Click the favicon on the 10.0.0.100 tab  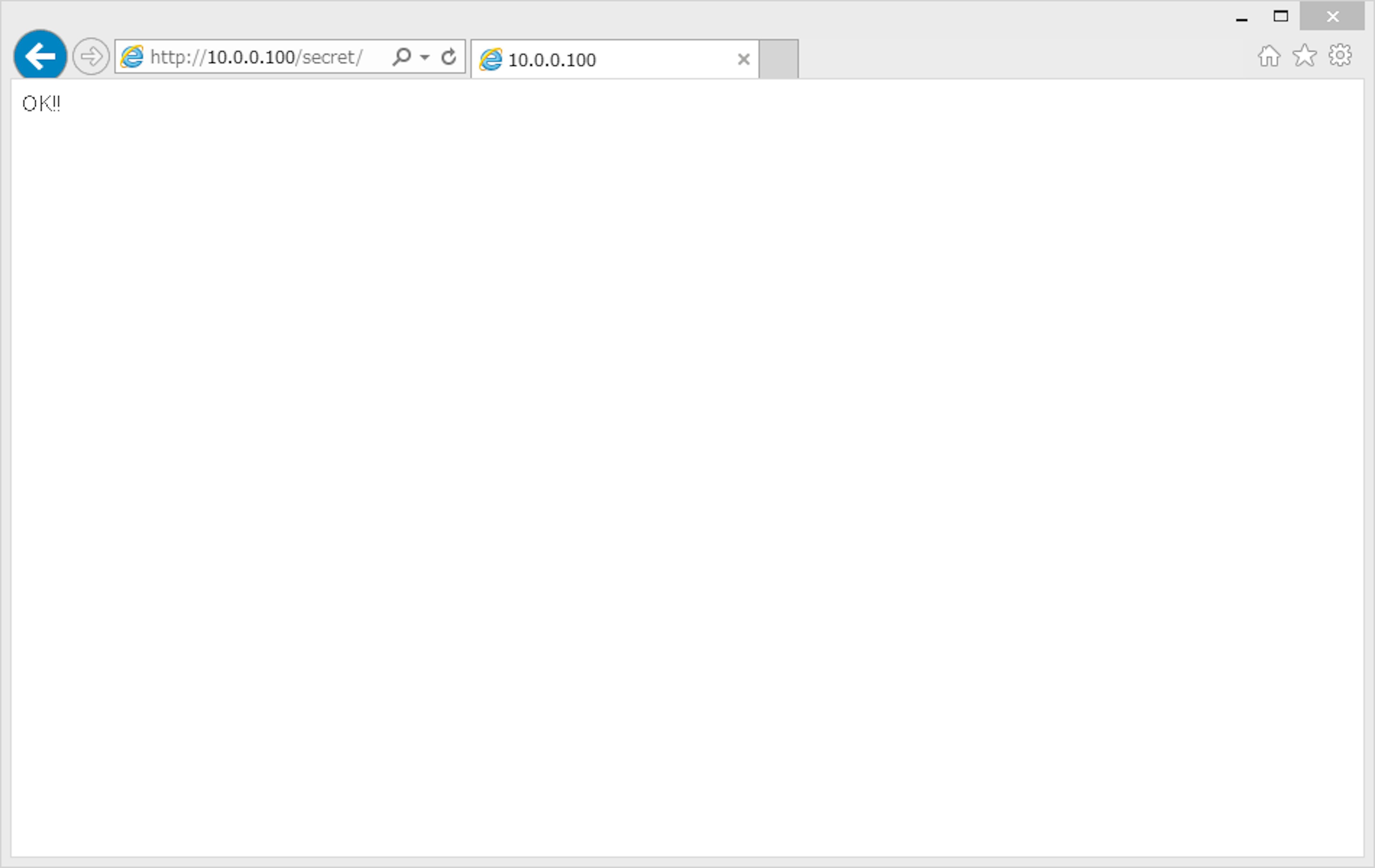(491, 59)
